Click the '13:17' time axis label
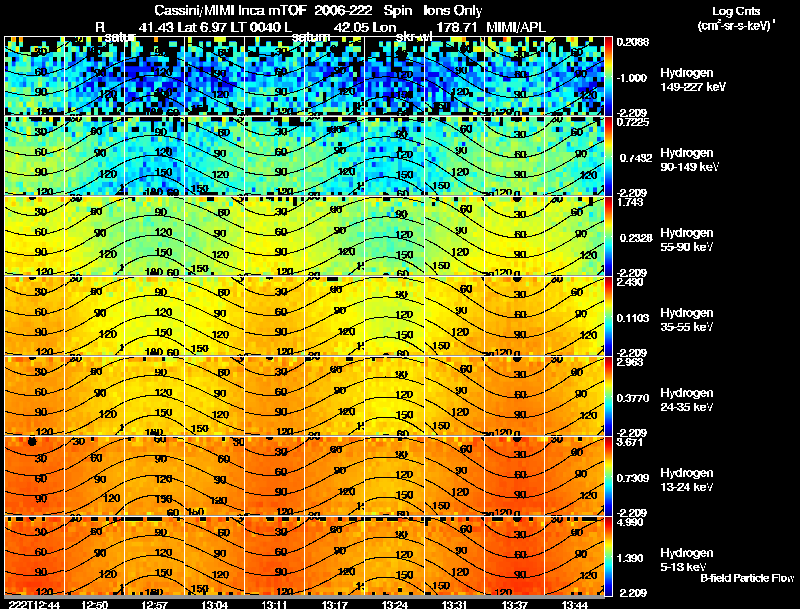This screenshot has height=609, width=800. pyautogui.click(x=335, y=605)
